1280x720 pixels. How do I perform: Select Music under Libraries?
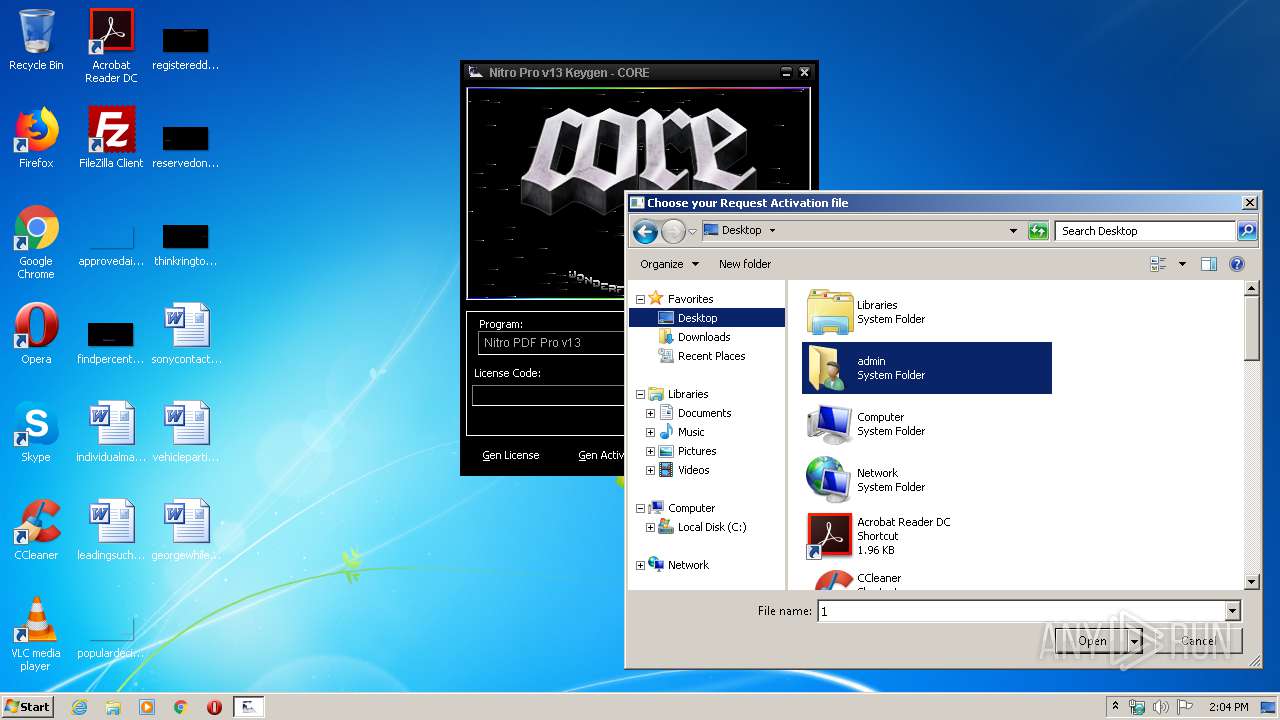pyautogui.click(x=691, y=432)
